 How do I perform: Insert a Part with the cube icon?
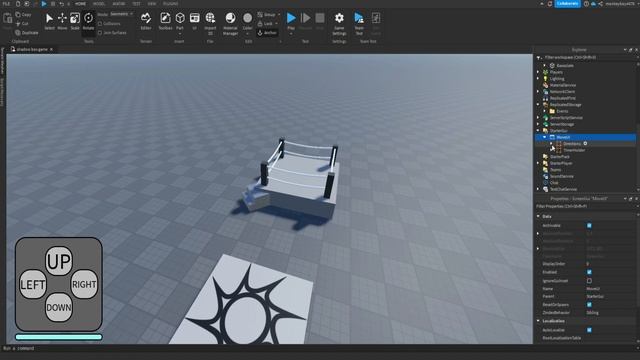(x=180, y=18)
